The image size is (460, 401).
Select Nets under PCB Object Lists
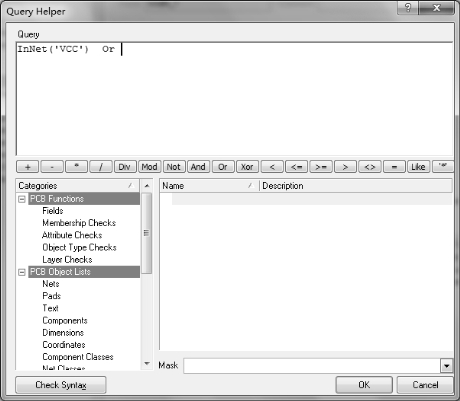click(x=51, y=284)
